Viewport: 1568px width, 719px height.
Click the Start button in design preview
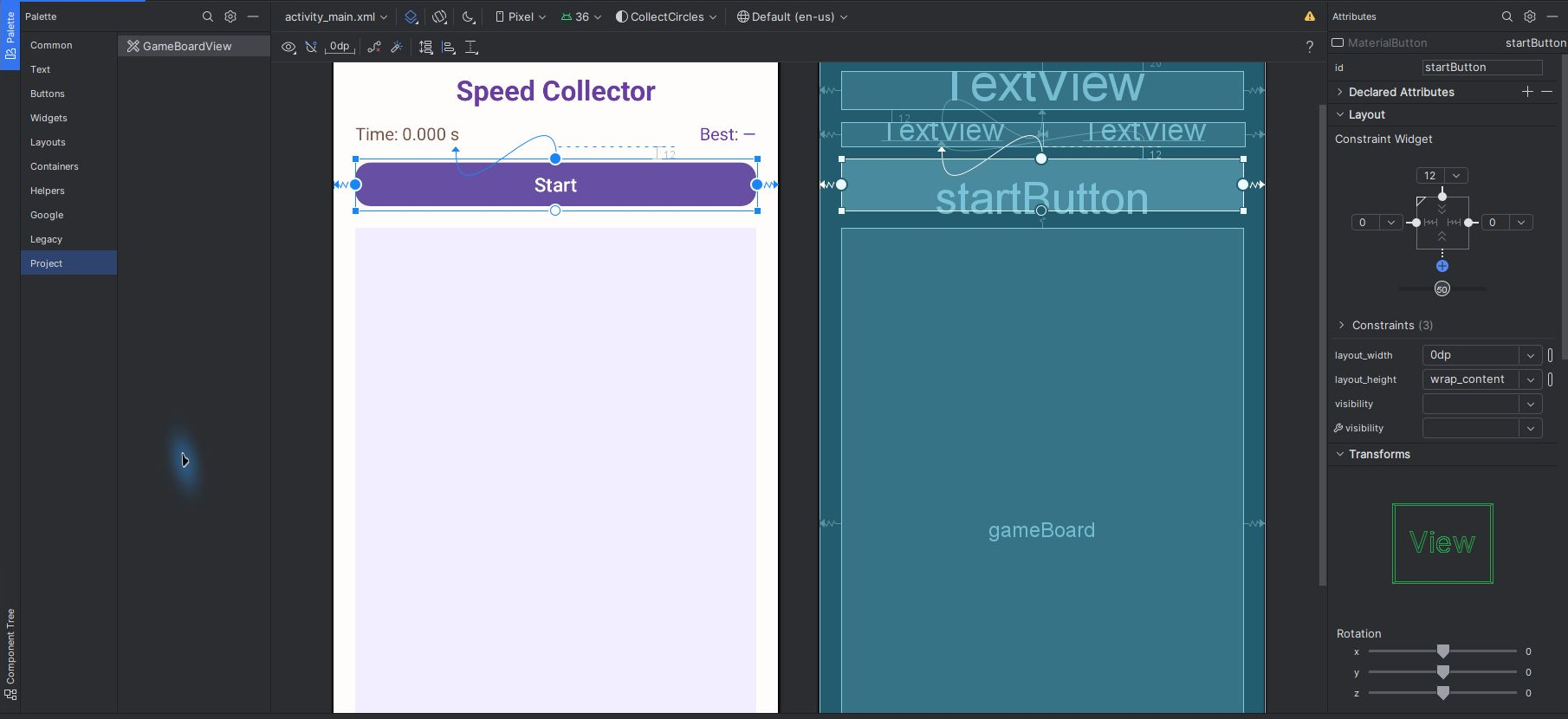click(x=555, y=185)
